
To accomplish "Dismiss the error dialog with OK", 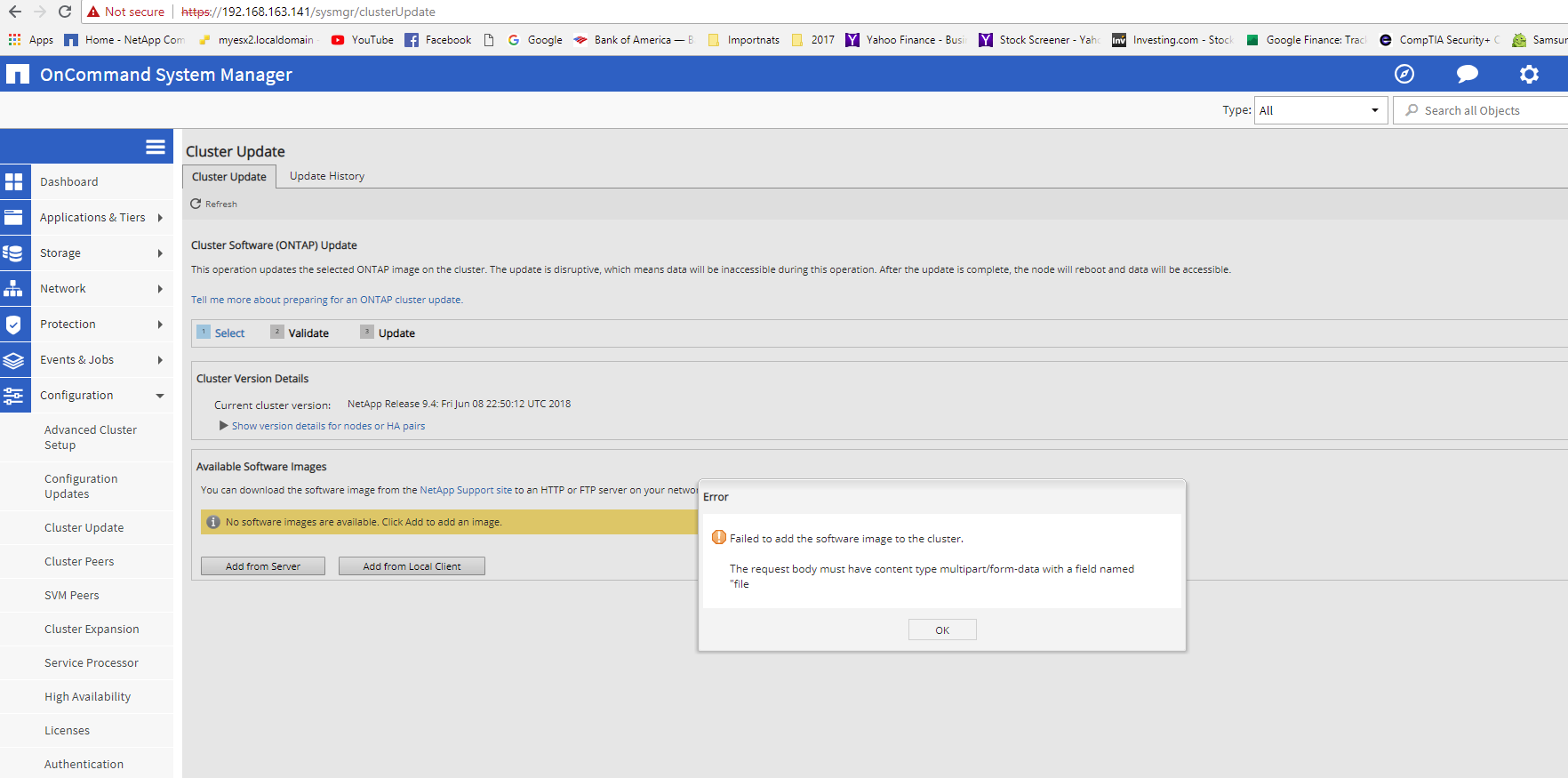I will pyautogui.click(x=942, y=630).
